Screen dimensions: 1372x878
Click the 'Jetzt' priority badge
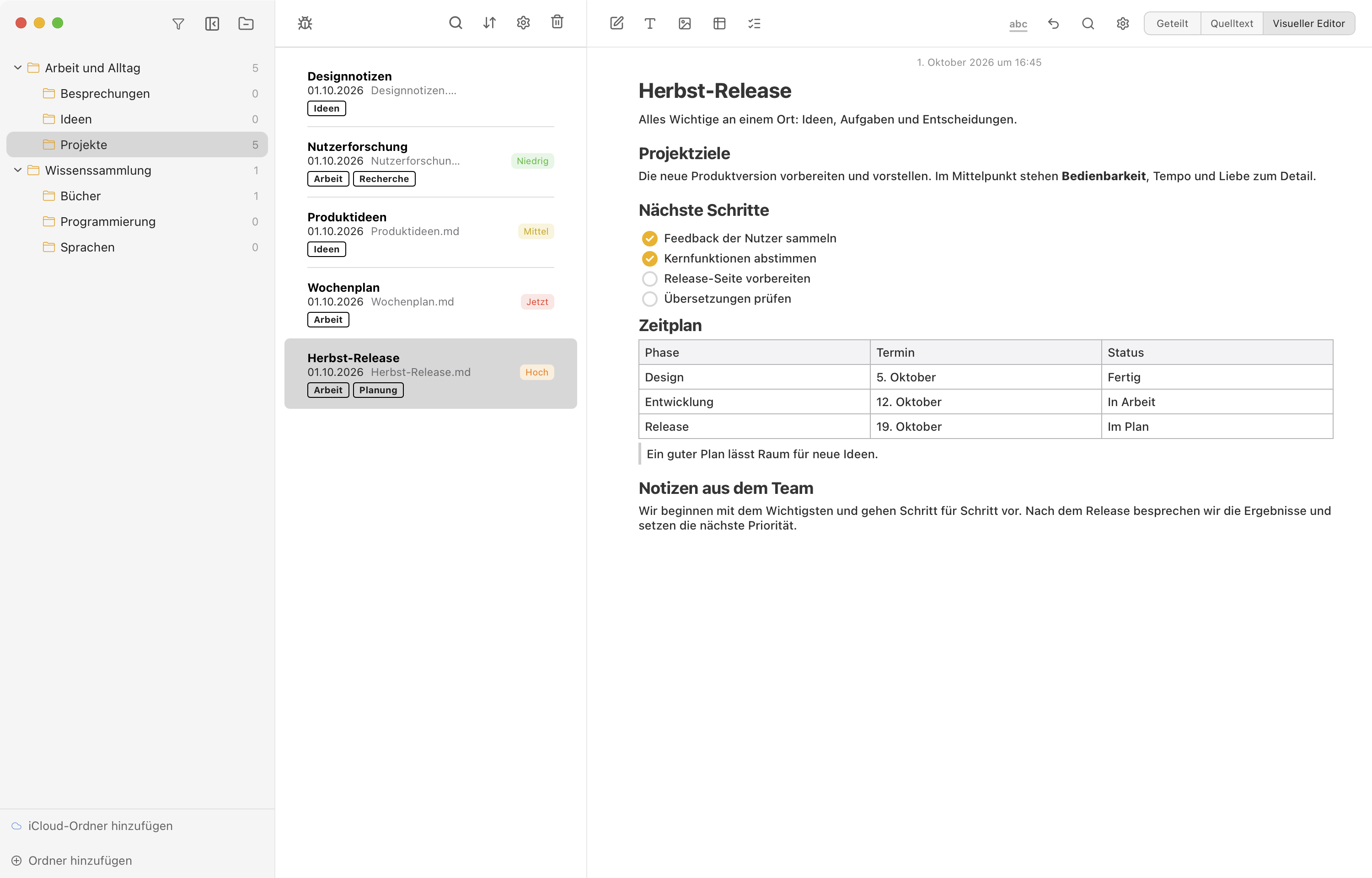click(x=537, y=302)
